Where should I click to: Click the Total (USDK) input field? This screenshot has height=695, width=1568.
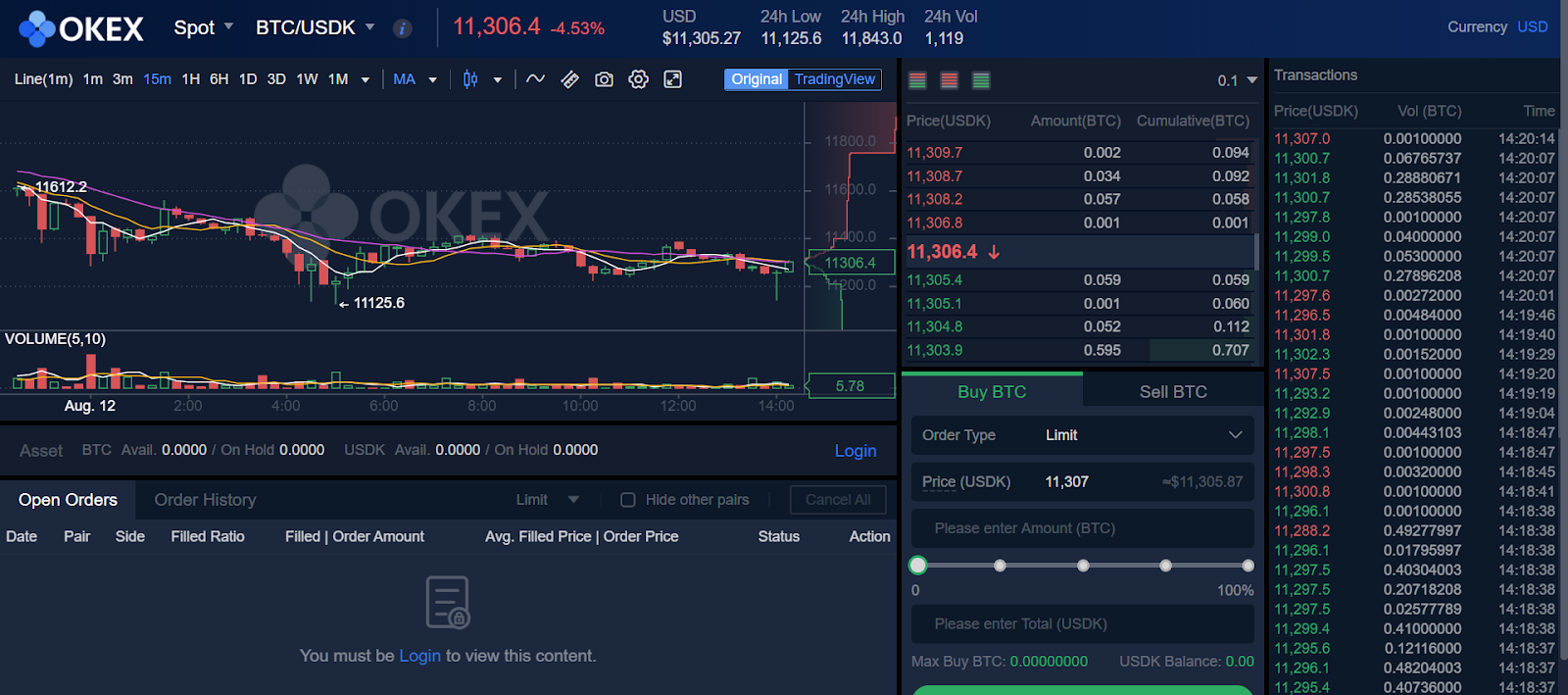click(x=1082, y=624)
